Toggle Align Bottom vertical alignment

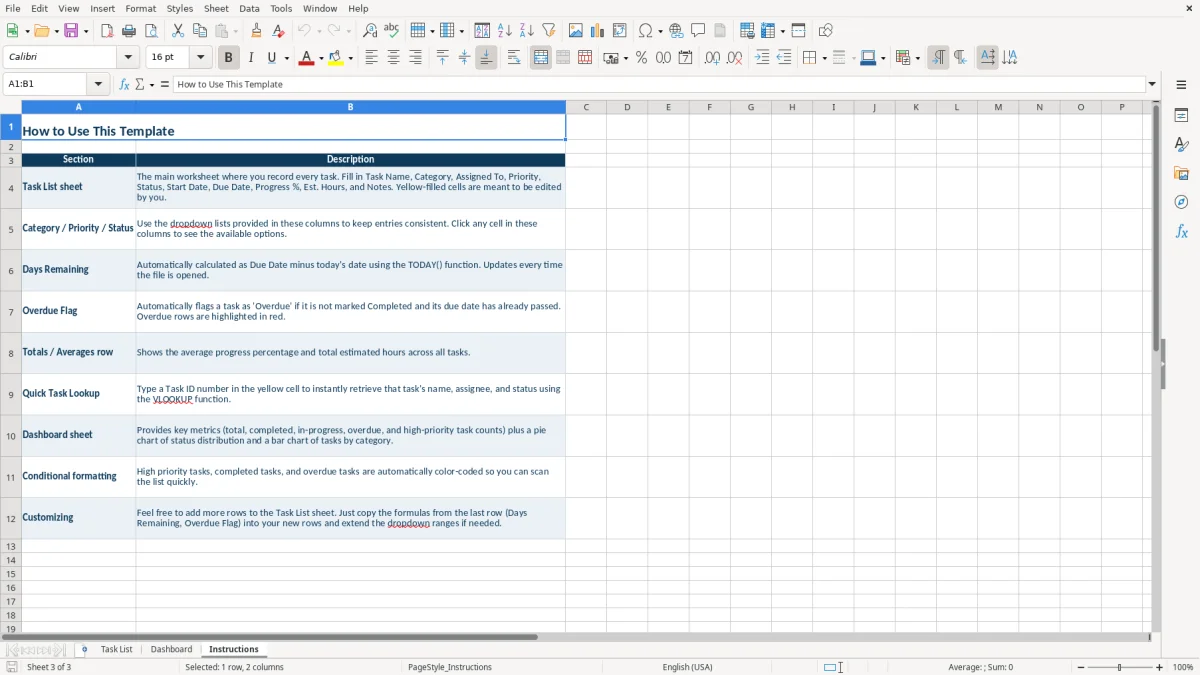pyautogui.click(x=486, y=58)
